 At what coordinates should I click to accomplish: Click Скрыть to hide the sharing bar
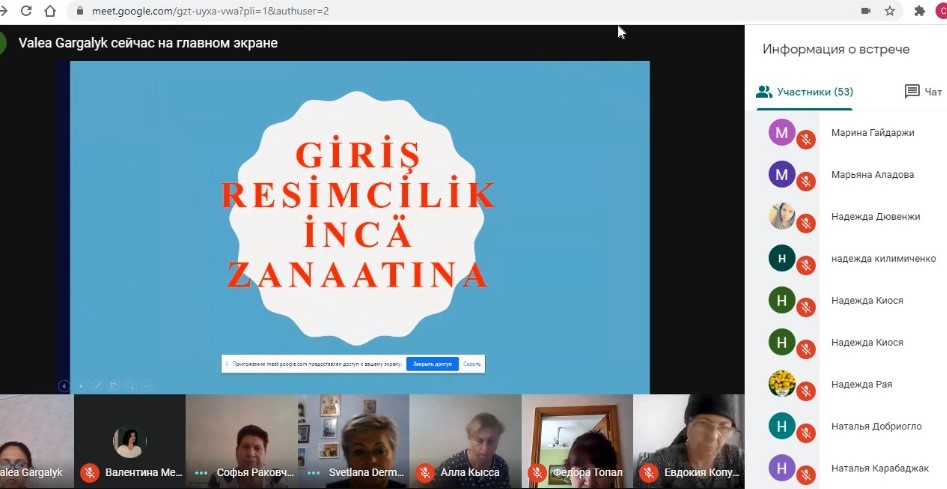tap(472, 364)
